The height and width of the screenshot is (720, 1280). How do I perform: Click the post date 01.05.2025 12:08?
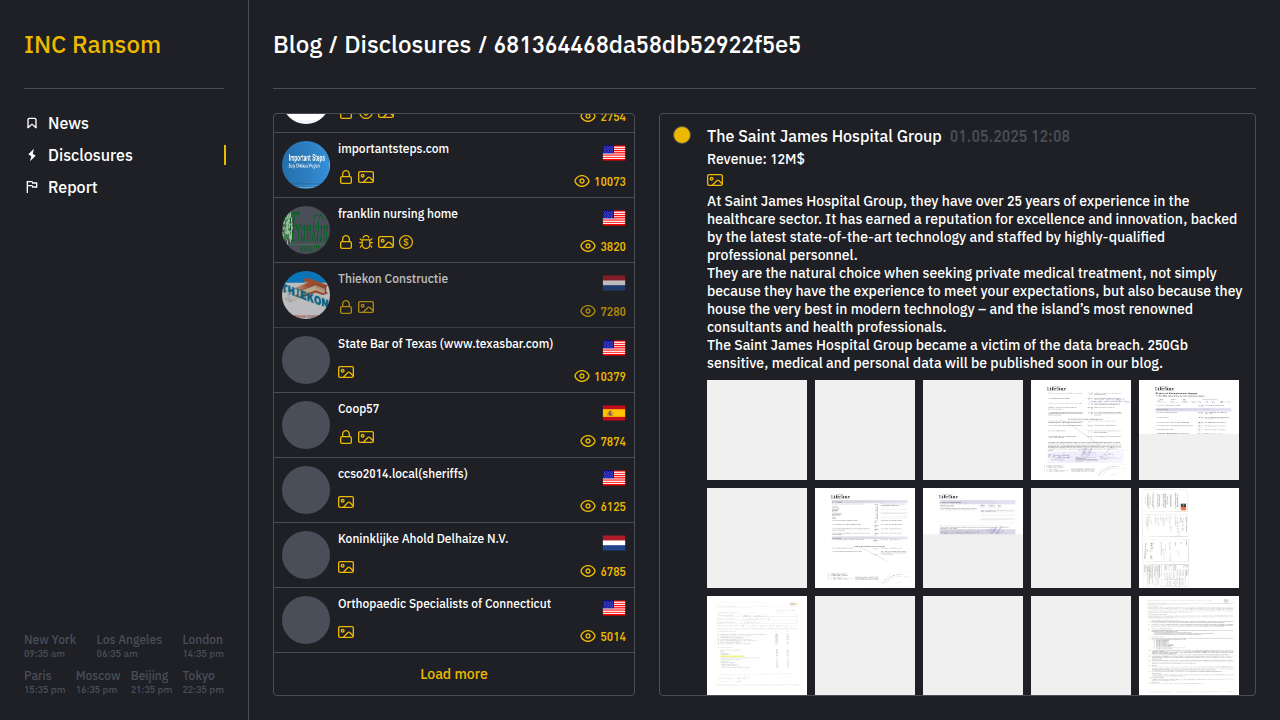pyautogui.click(x=1010, y=136)
